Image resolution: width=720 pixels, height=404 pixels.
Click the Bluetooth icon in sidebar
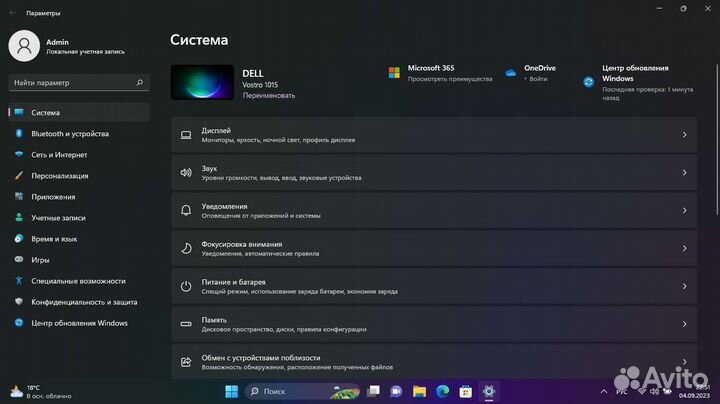click(x=19, y=133)
